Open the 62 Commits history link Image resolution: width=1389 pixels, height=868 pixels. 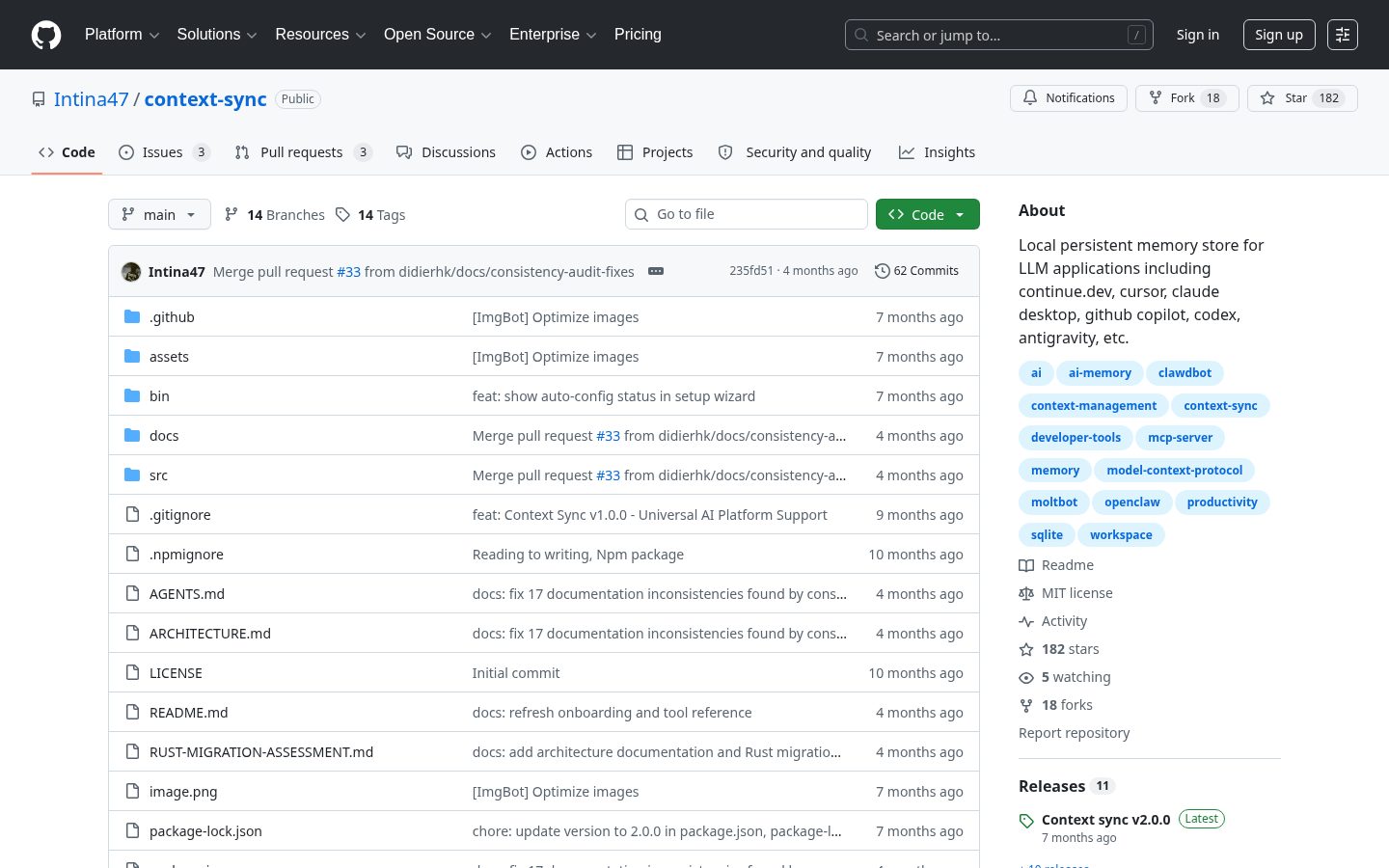pos(916,271)
